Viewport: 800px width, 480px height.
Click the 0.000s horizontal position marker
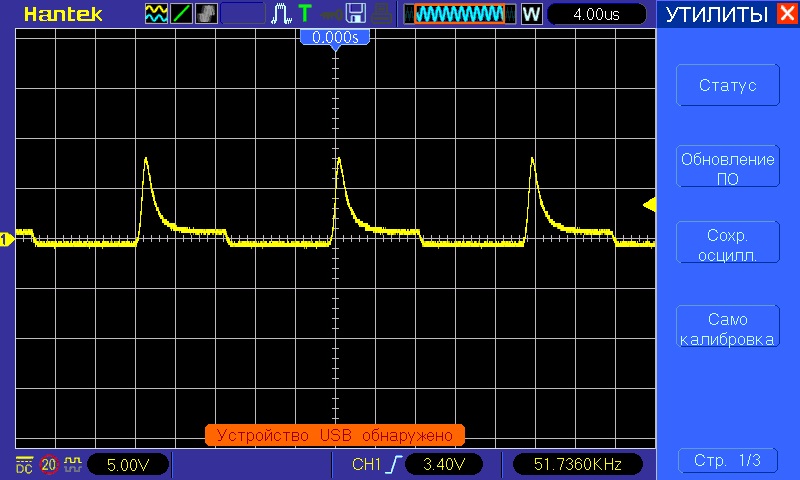336,38
